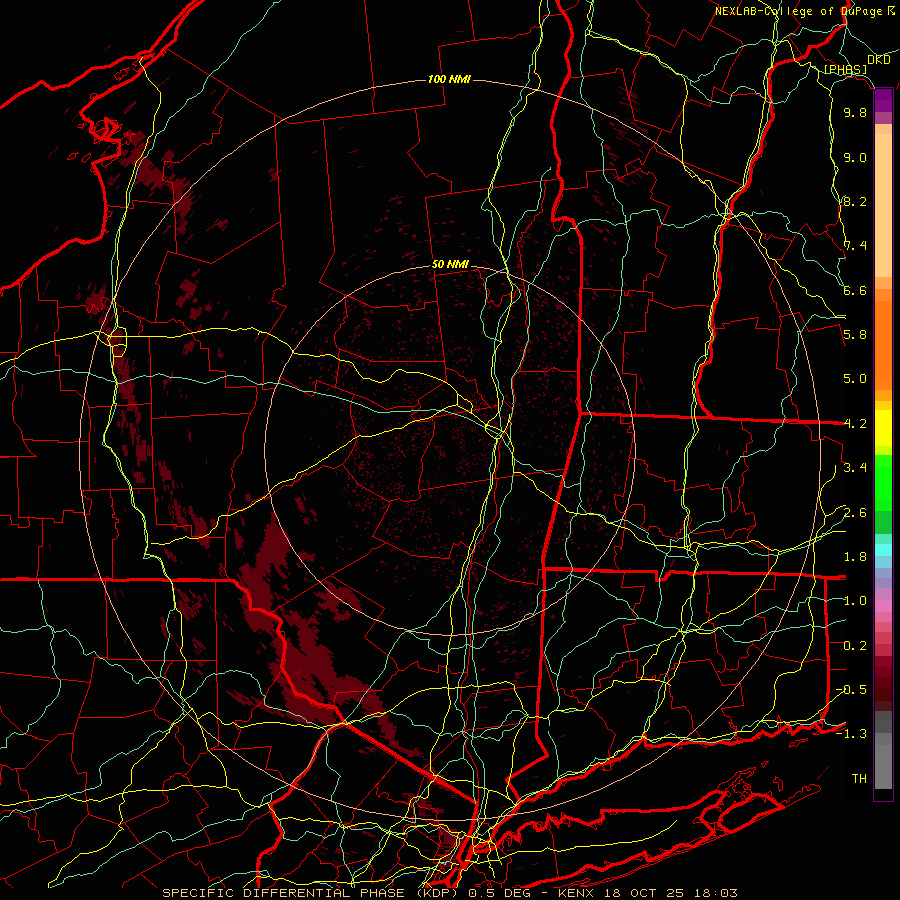Click the 0.2 scale value
Image resolution: width=900 pixels, height=900 pixels.
[x=855, y=646]
